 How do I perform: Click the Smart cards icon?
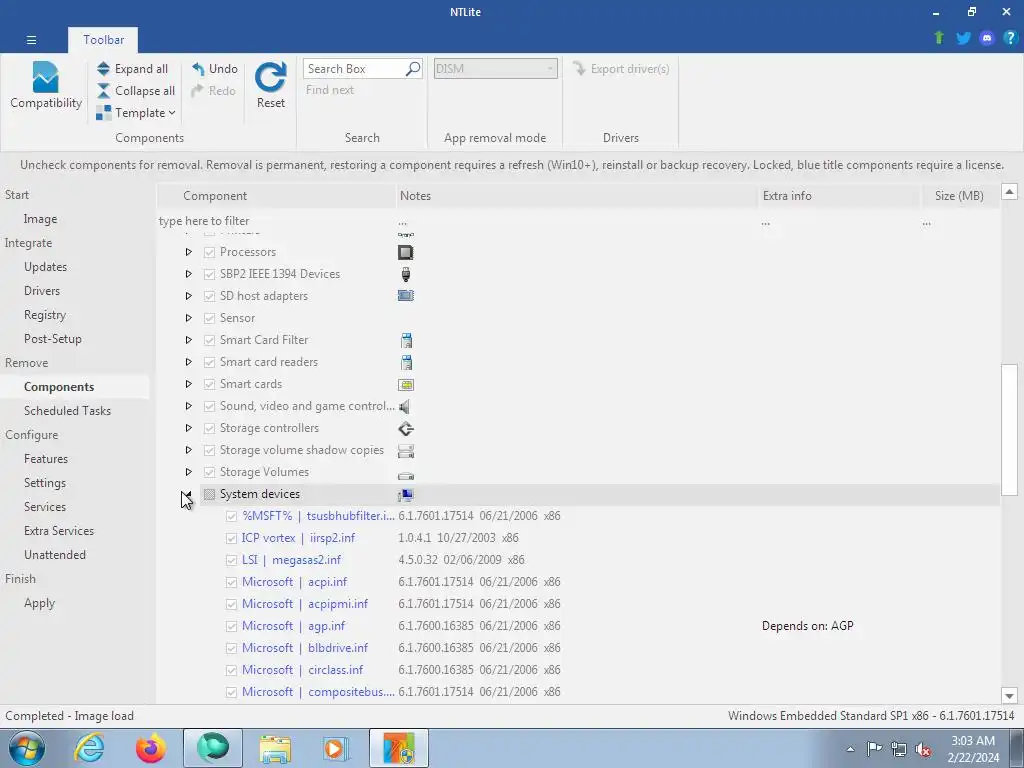tap(406, 385)
